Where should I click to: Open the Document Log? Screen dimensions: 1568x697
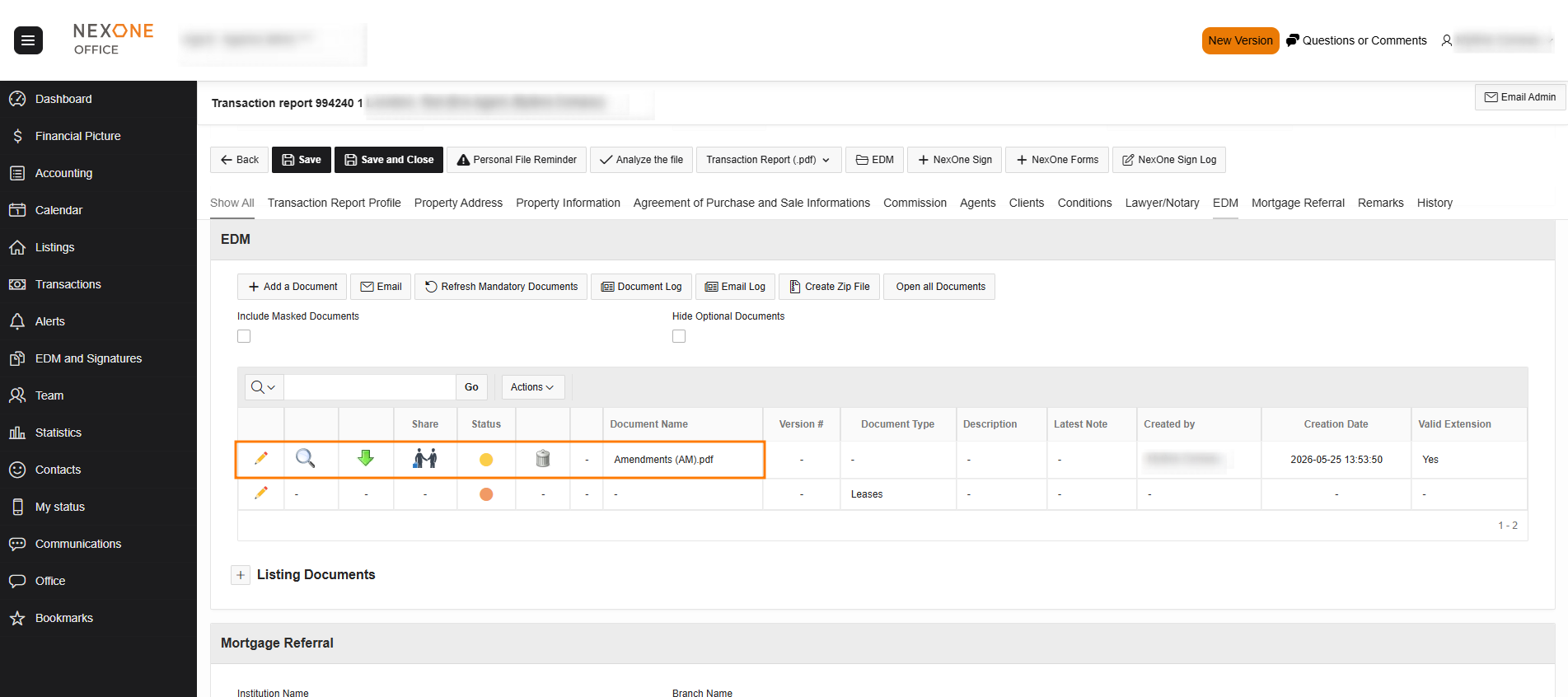(x=641, y=287)
